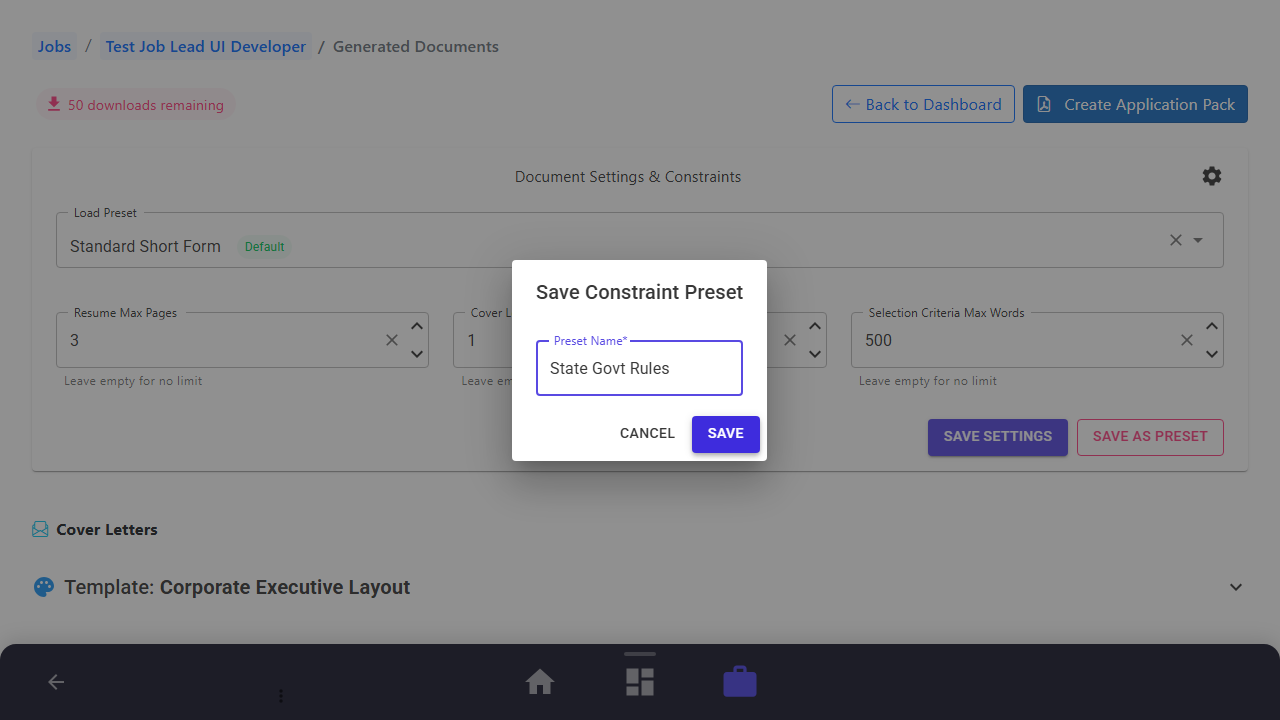Viewport: 1280px width, 720px height.
Task: Click the 50 downloads remaining badge
Action: point(136,105)
